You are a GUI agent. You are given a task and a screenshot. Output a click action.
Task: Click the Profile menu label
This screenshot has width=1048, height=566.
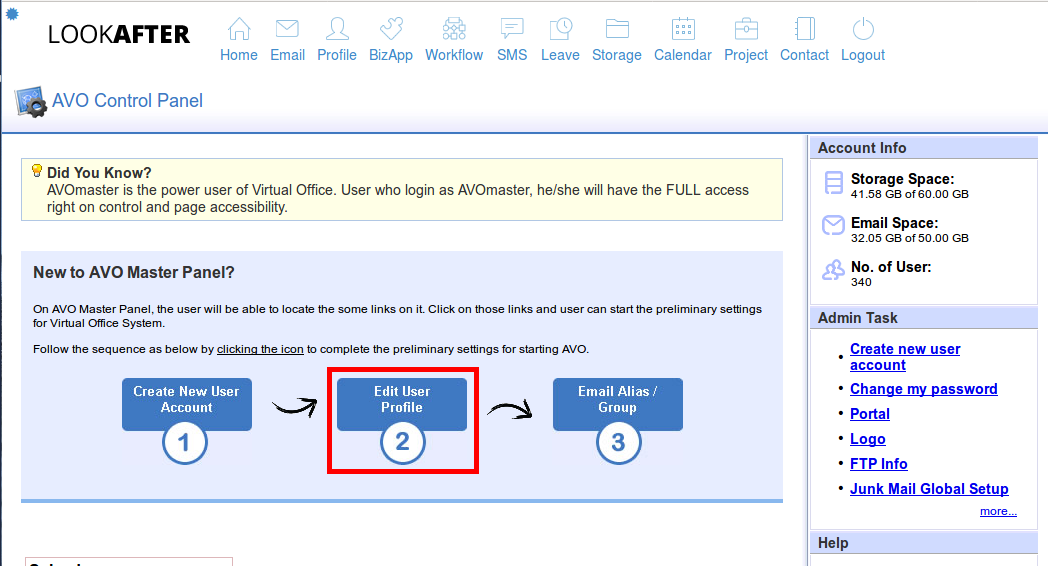337,55
